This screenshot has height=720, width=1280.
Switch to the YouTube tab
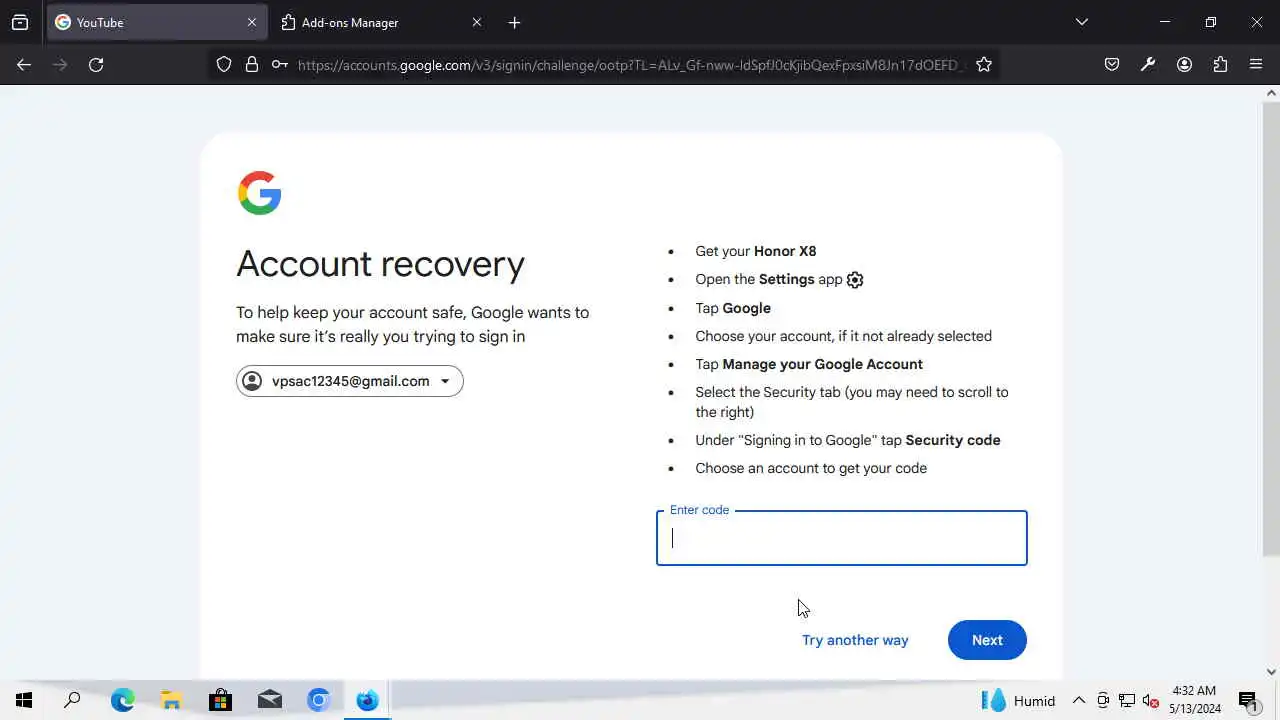(156, 22)
